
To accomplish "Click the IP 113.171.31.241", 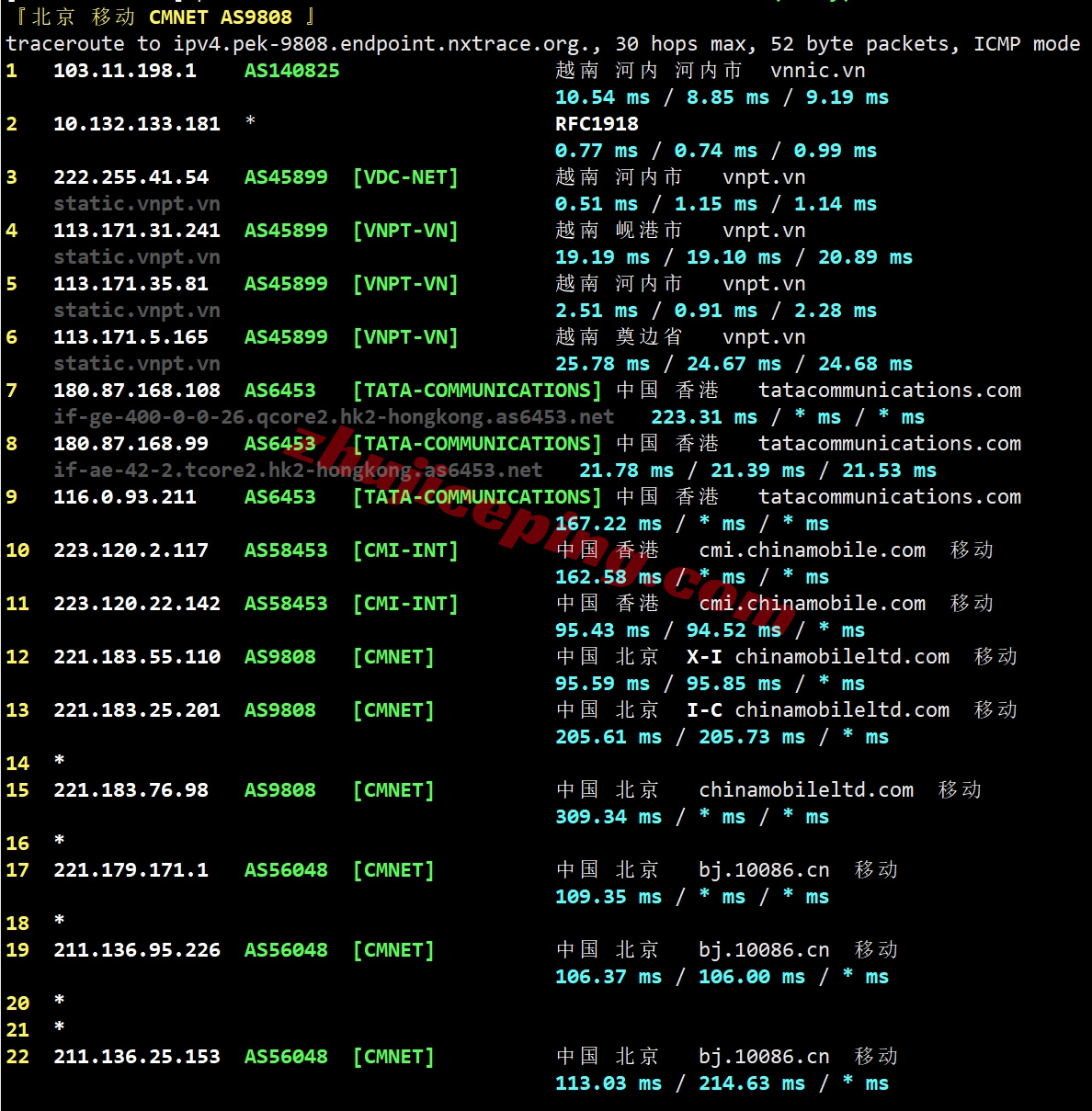I will pyautogui.click(x=137, y=231).
